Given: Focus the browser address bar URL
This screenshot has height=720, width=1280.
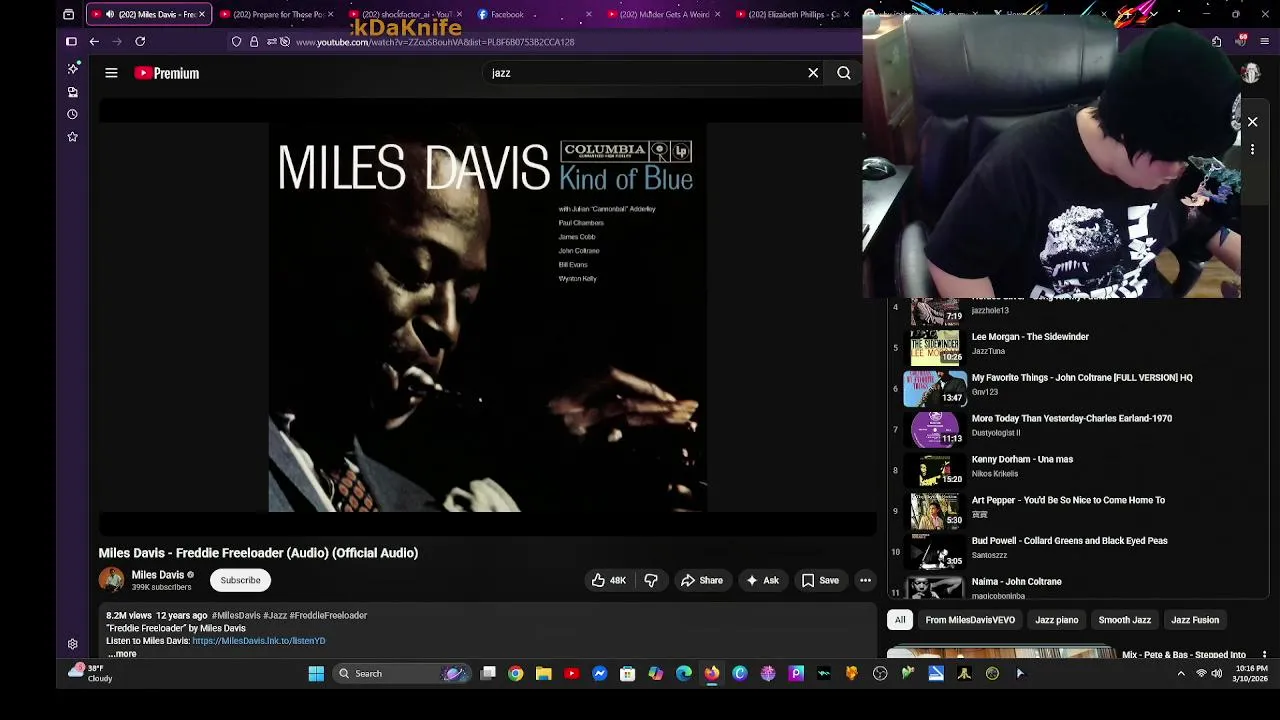Looking at the screenshot, I should pos(434,42).
